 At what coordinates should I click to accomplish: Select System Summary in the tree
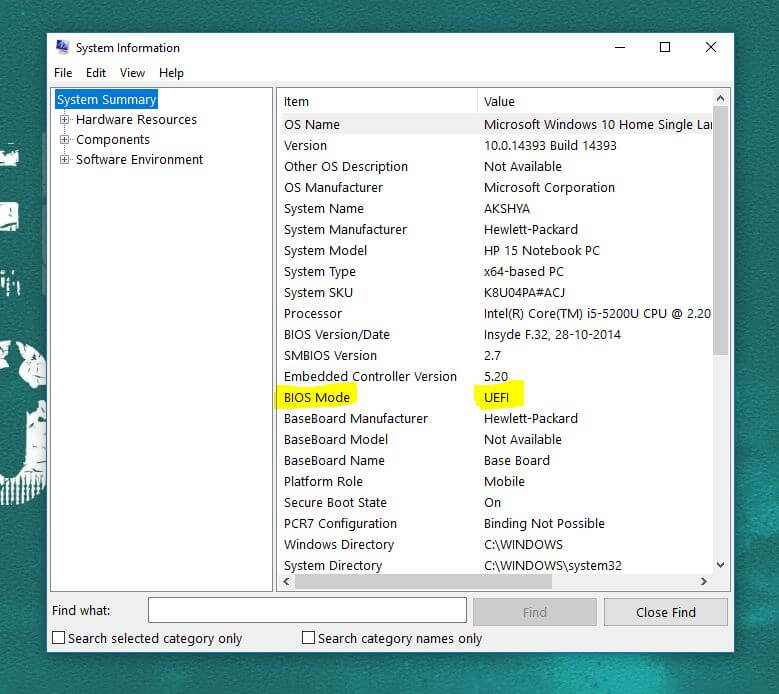coord(106,99)
